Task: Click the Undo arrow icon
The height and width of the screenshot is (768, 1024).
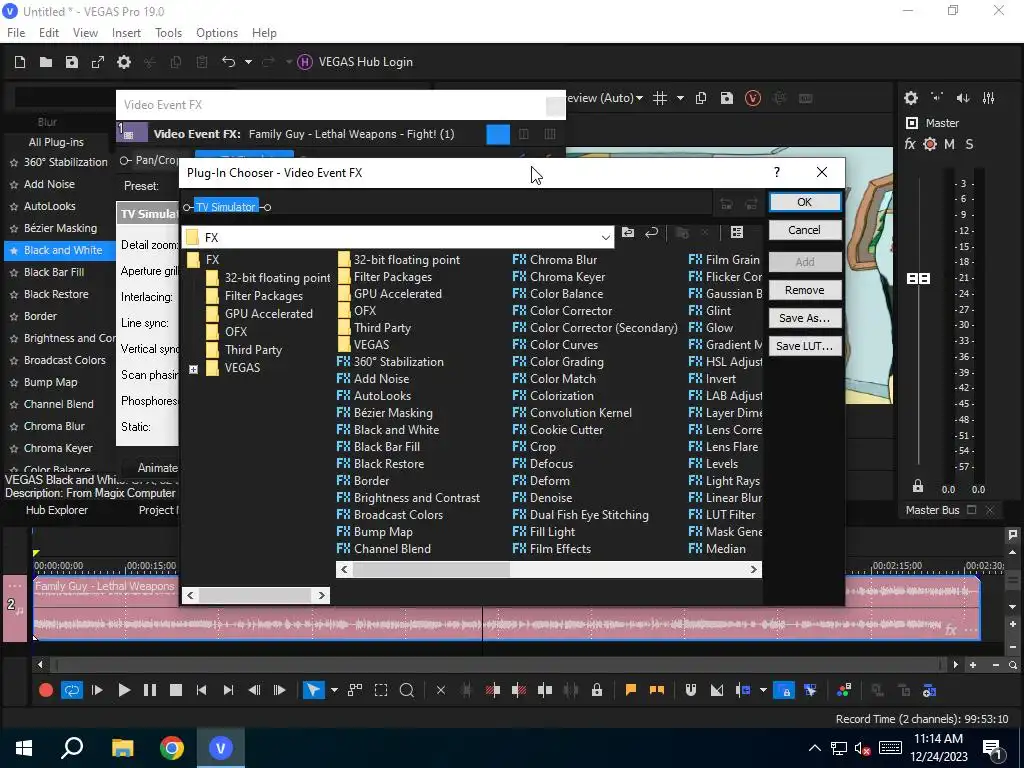Action: click(x=228, y=62)
